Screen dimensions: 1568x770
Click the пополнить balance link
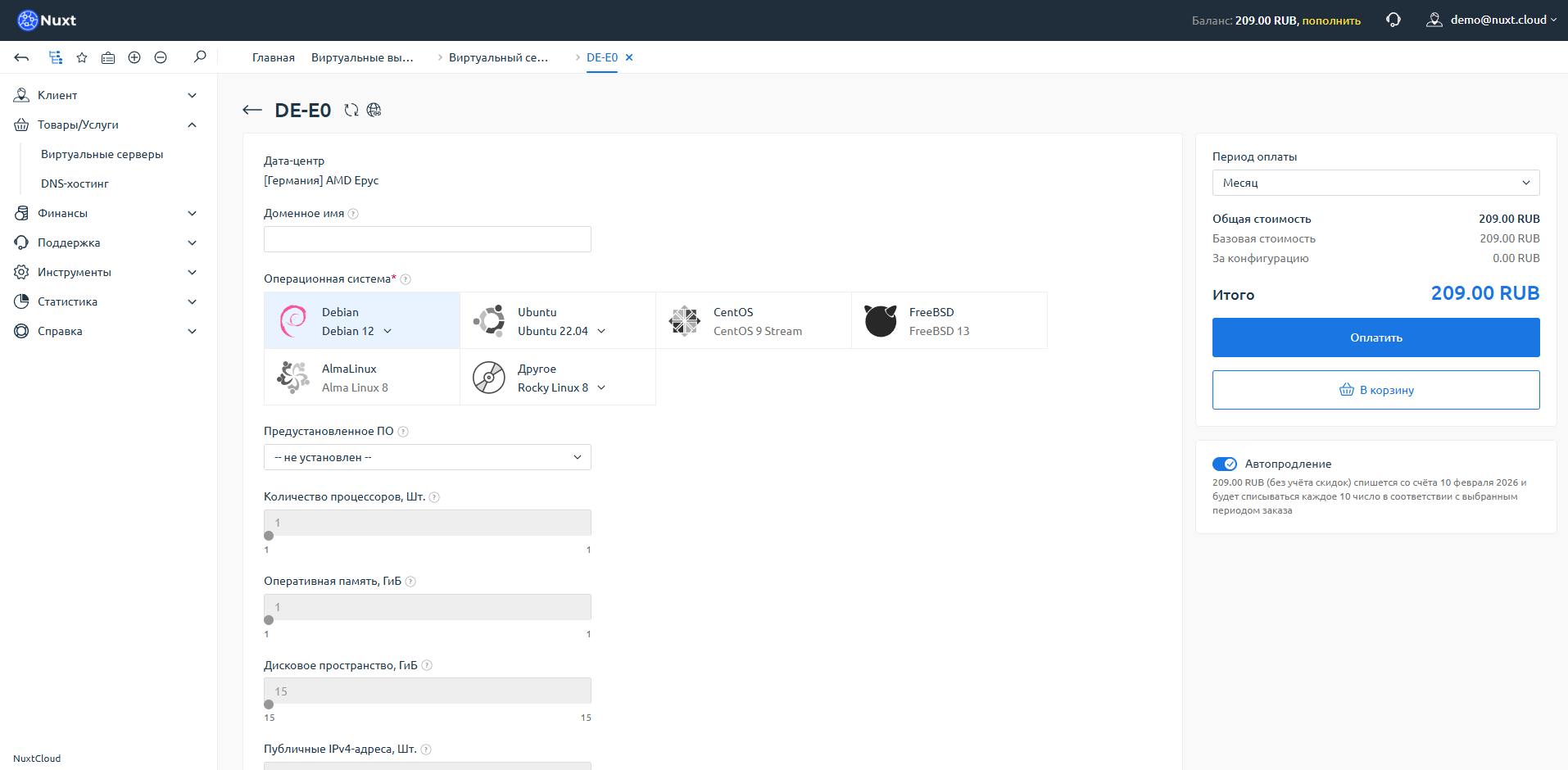1332,20
